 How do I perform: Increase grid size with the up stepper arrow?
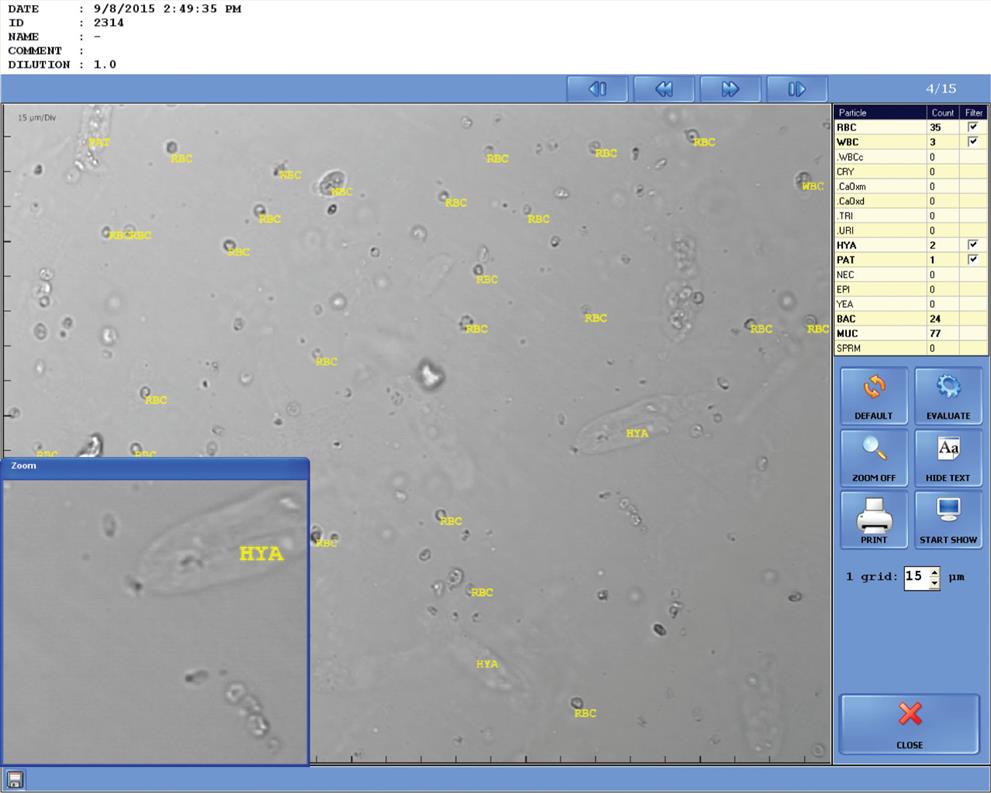point(934,573)
